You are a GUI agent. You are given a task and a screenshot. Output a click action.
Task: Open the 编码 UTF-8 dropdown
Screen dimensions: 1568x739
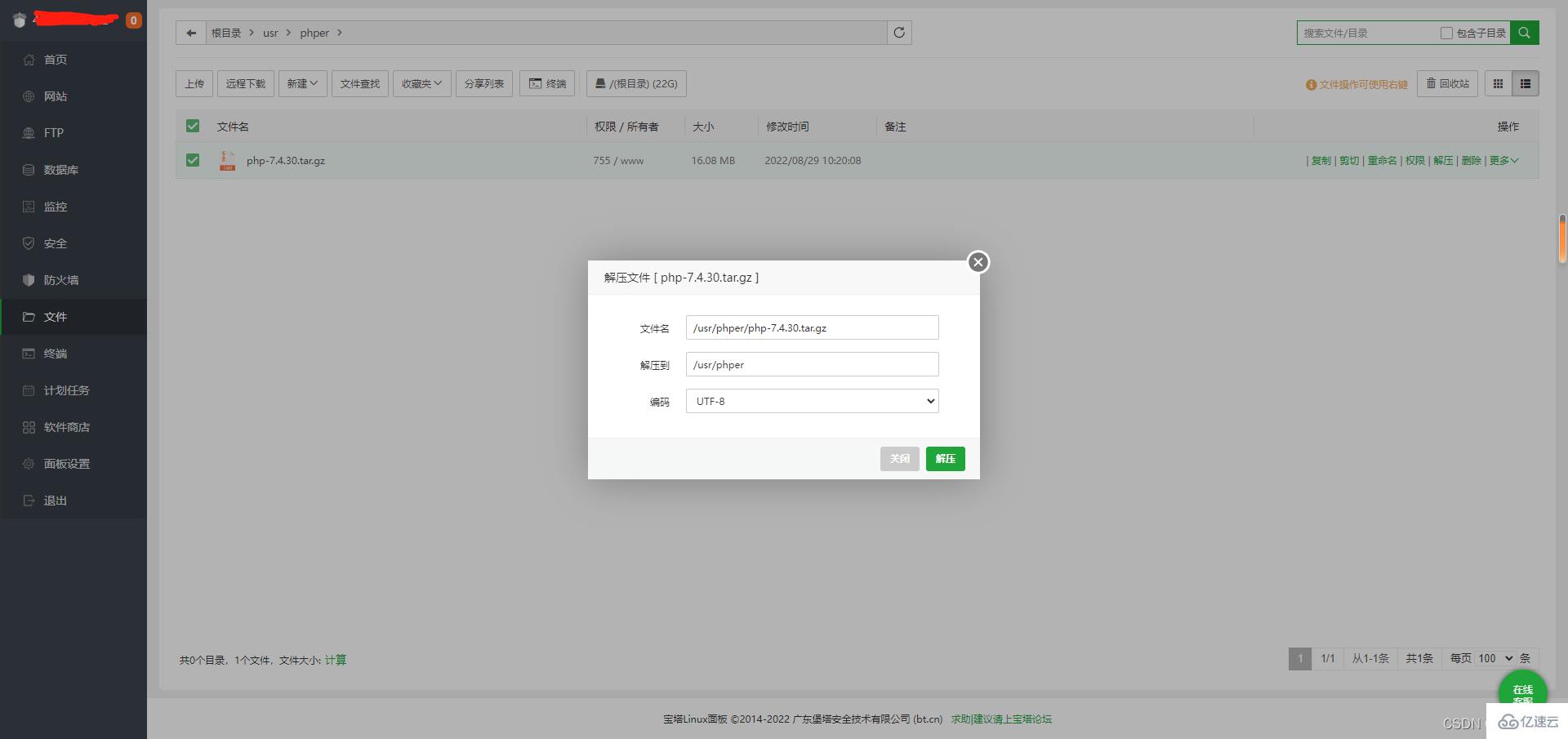813,401
